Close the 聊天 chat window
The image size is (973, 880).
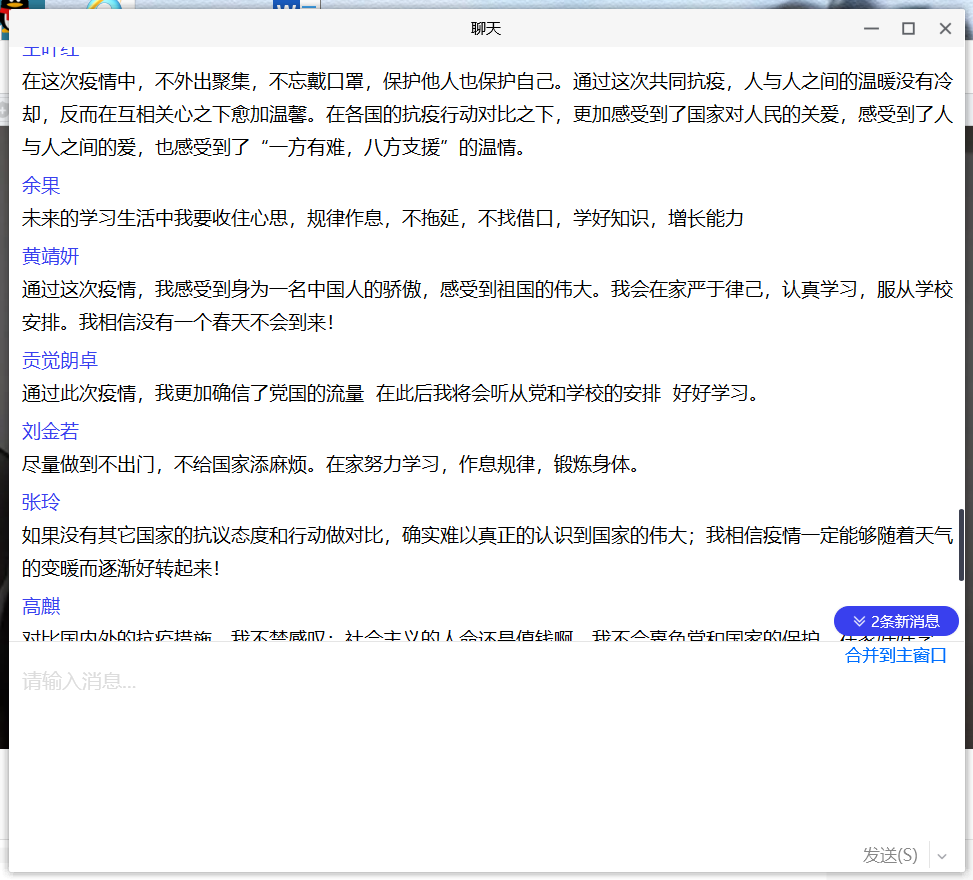tap(945, 29)
